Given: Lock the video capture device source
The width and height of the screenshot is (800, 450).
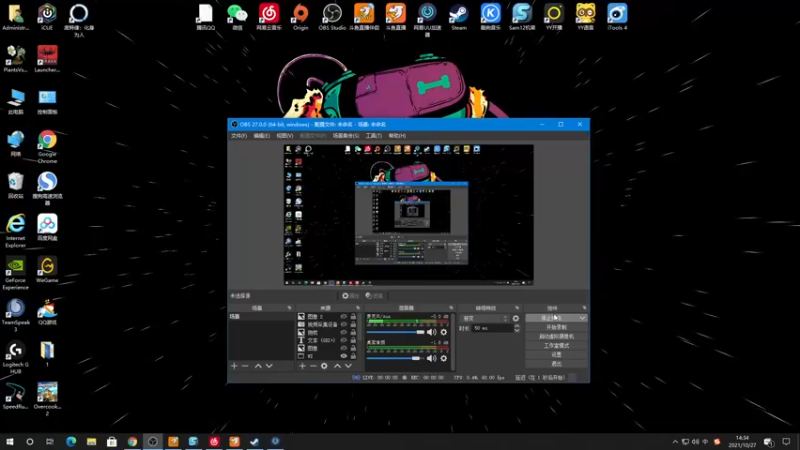Looking at the screenshot, I should click(x=353, y=324).
